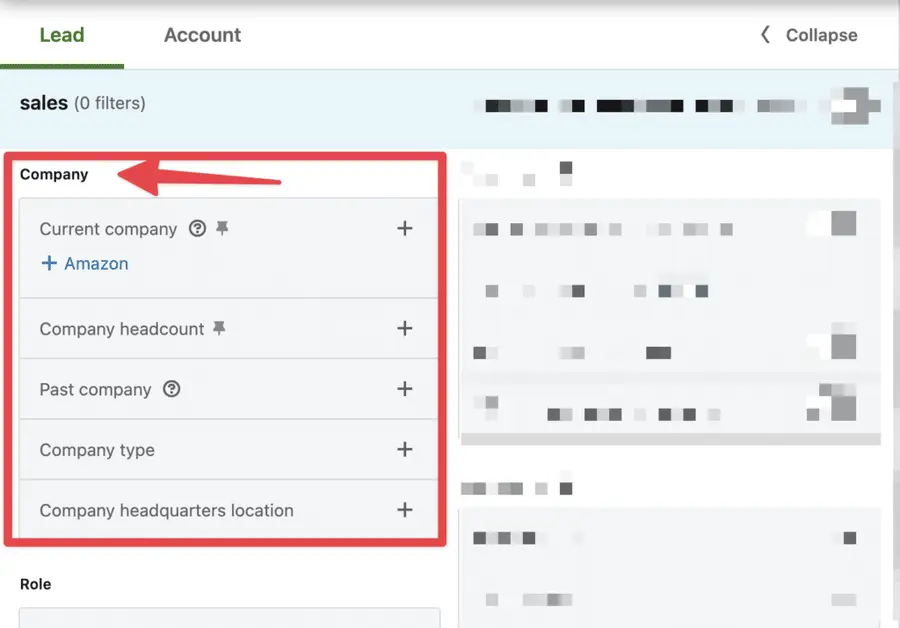Open help for the Past company filter
This screenshot has width=900, height=628.
point(172,389)
